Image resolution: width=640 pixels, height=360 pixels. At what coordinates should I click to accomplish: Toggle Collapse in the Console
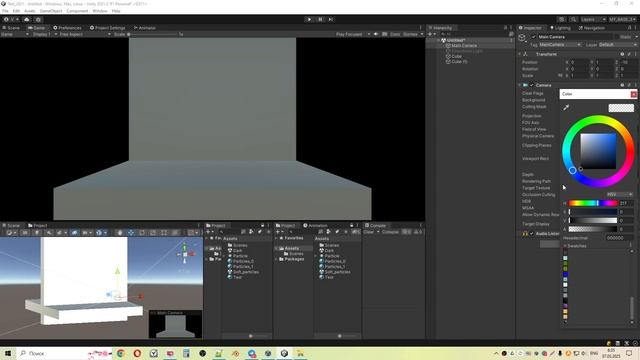[x=391, y=232]
